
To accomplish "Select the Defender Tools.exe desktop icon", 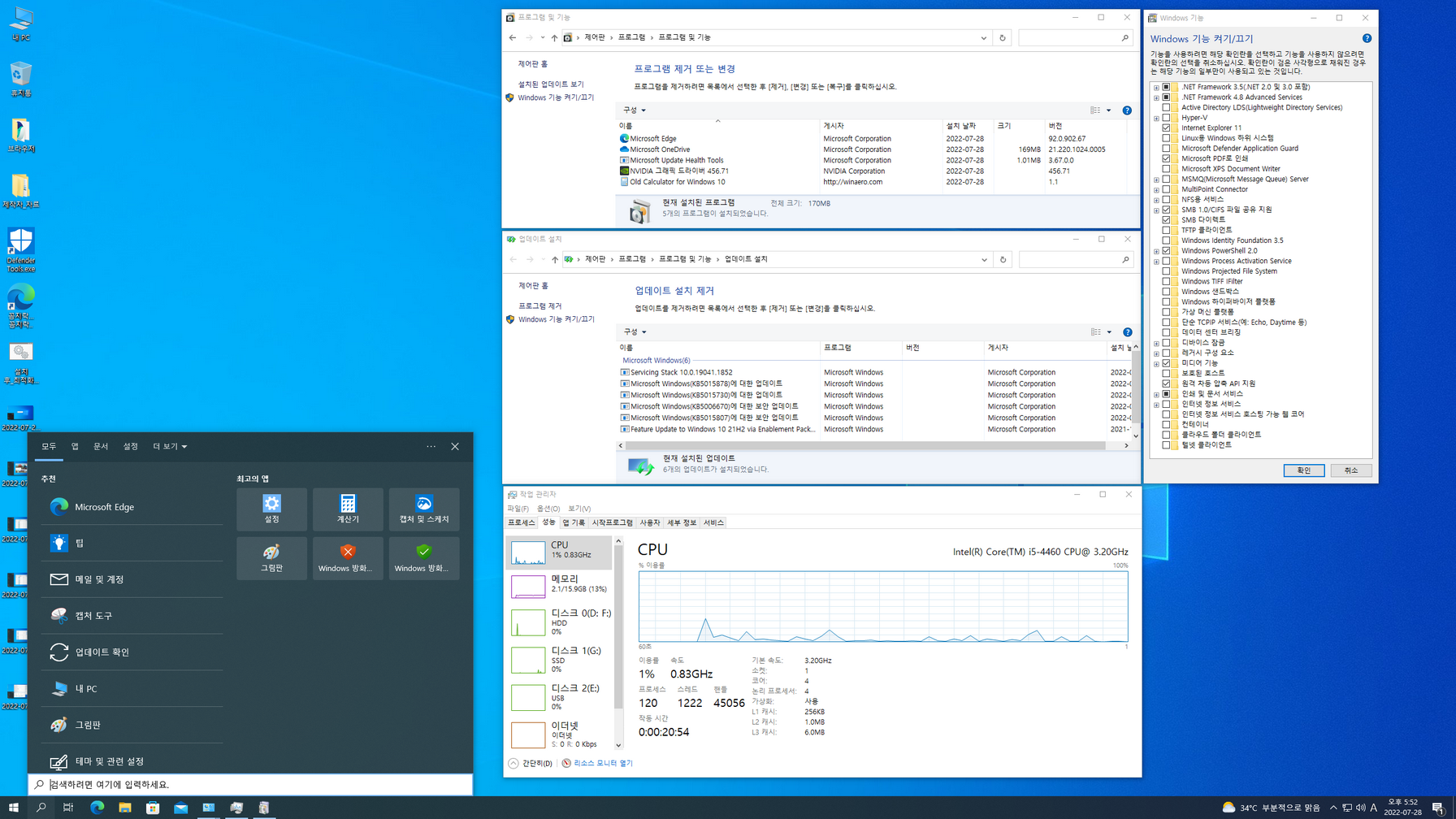I will click(x=21, y=250).
